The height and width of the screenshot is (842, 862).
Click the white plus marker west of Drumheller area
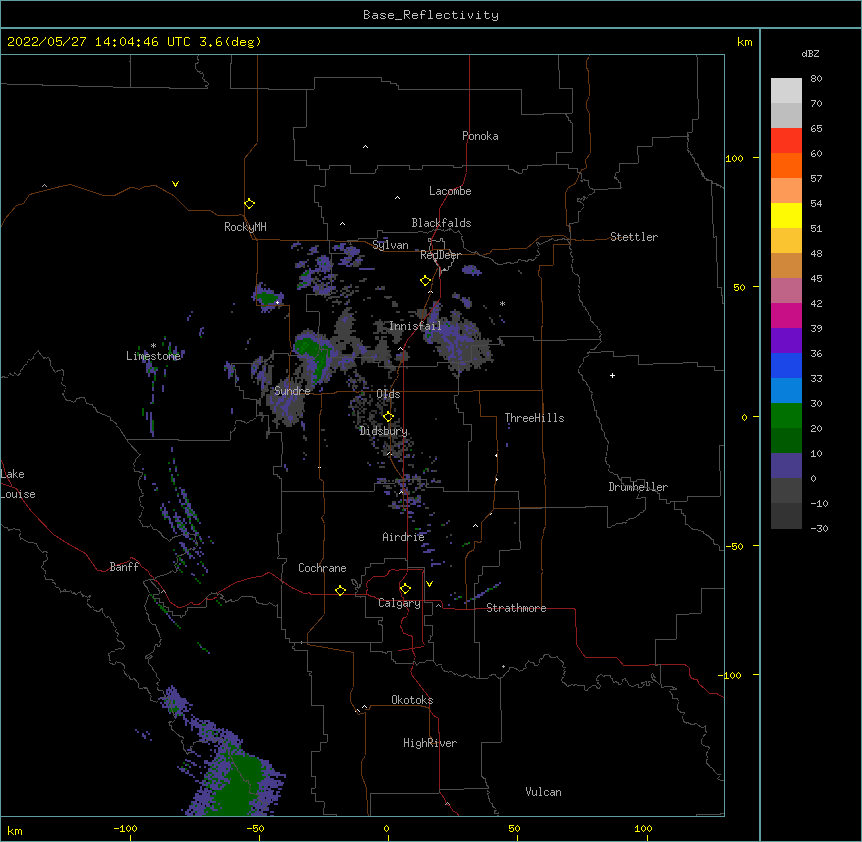(612, 375)
